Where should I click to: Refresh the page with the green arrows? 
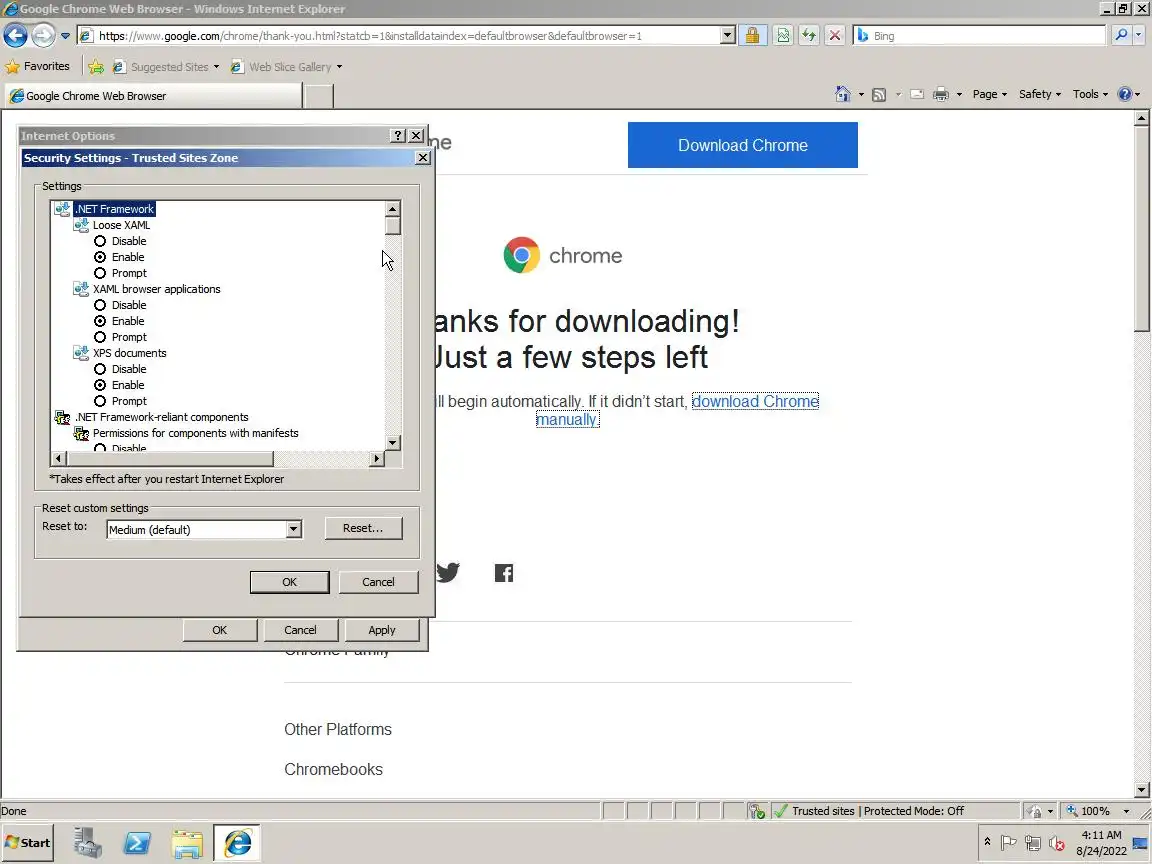tap(809, 35)
